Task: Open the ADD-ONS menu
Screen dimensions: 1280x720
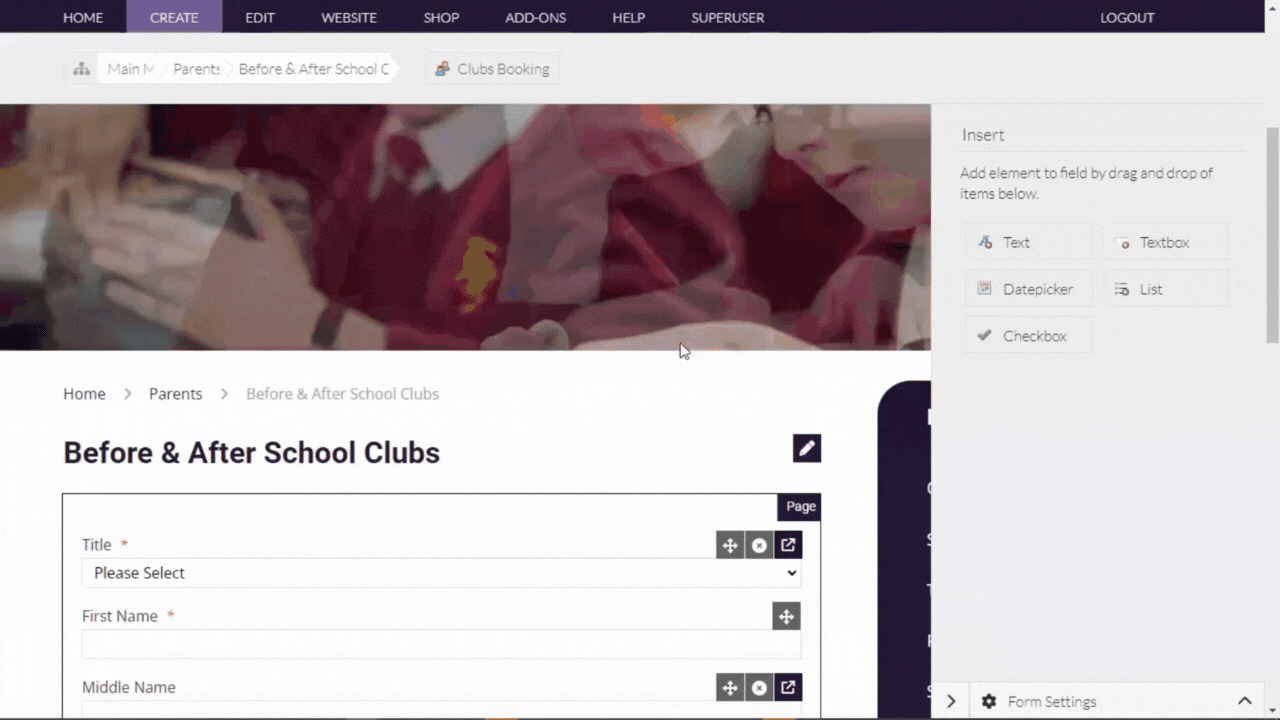Action: [535, 17]
